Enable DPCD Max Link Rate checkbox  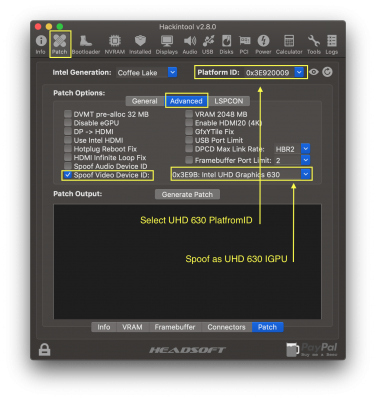(189, 149)
